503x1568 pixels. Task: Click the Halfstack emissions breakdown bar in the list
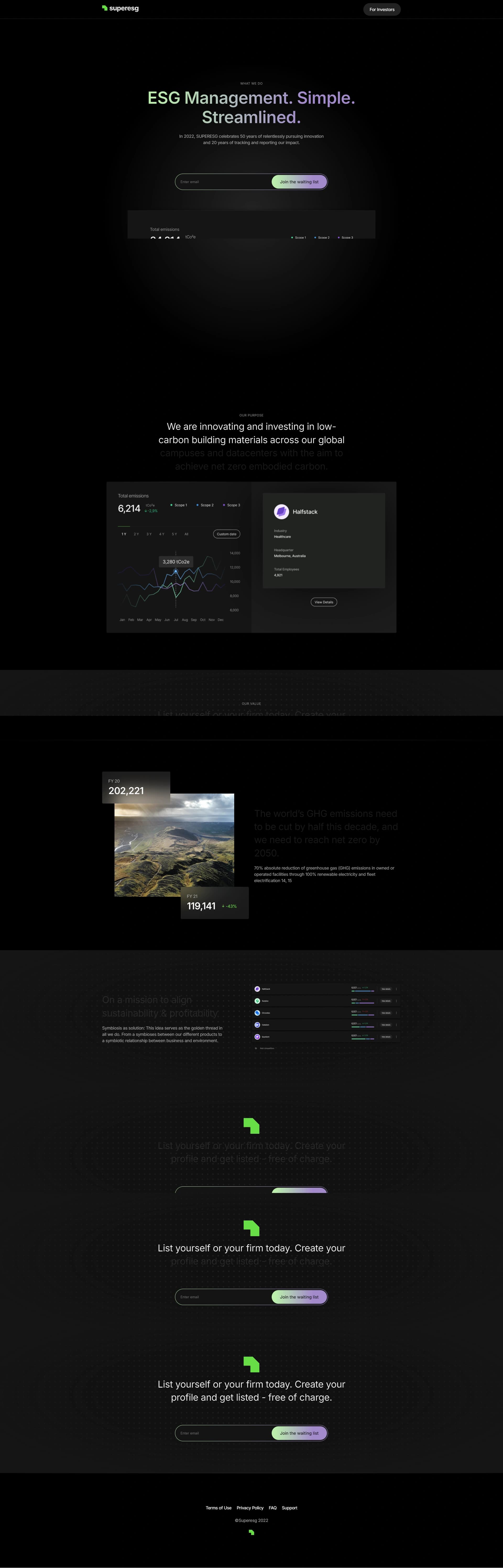[363, 991]
